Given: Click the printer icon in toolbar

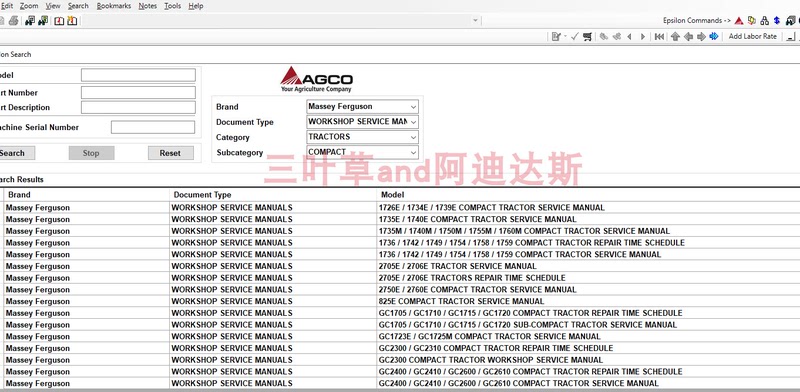Looking at the screenshot, I should (x=13, y=20).
